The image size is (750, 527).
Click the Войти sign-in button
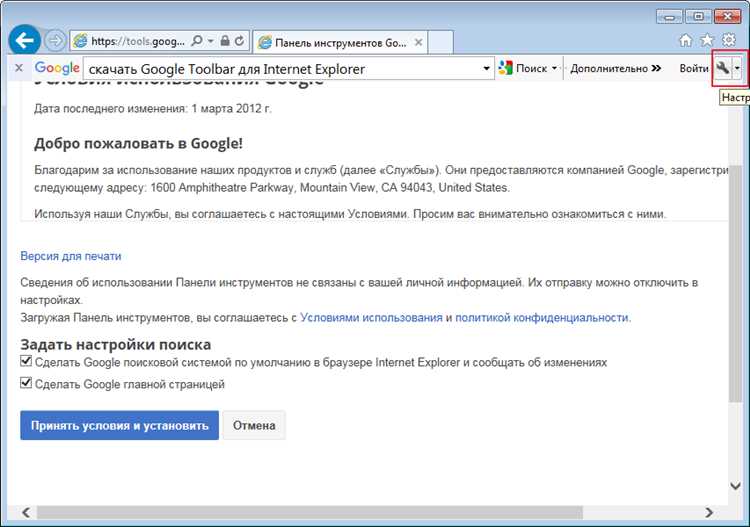click(x=694, y=68)
